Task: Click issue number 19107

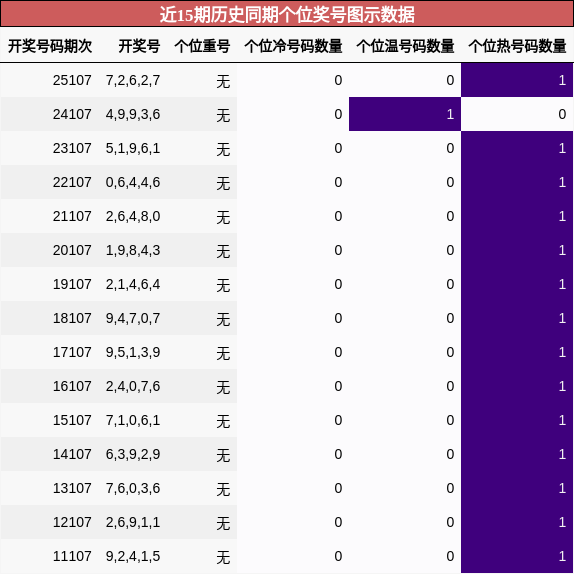Action: point(72,284)
